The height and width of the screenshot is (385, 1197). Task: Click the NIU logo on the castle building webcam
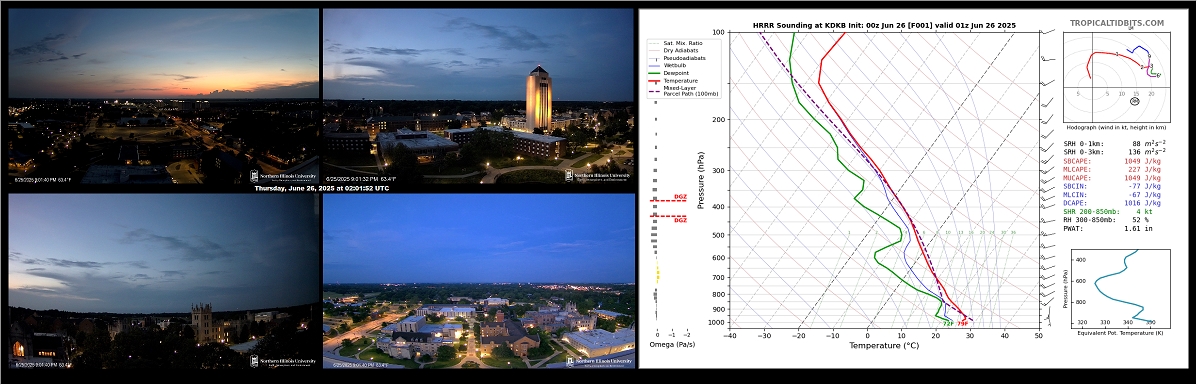(x=283, y=360)
